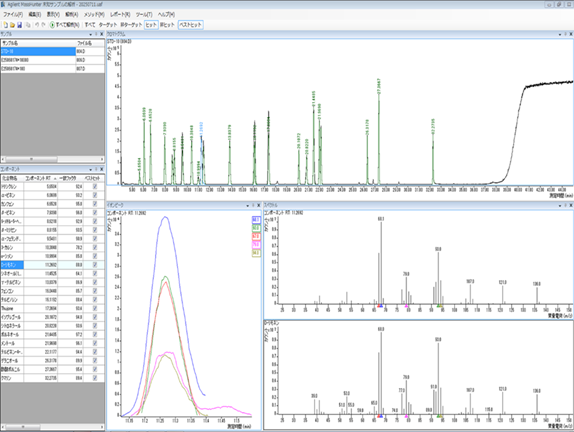Toggle best hit checkbox for first component row
This screenshot has height=432, width=574.
pos(95,186)
